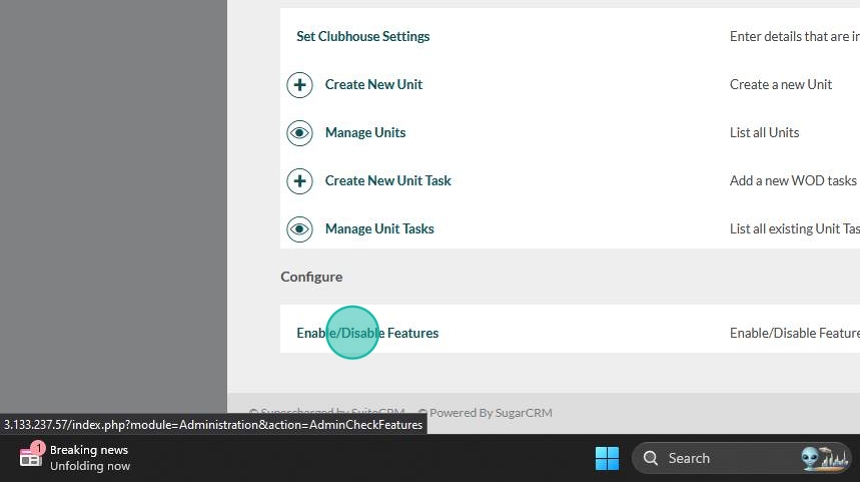Click the eye icon beside Manage Unit Tasks

tap(300, 229)
